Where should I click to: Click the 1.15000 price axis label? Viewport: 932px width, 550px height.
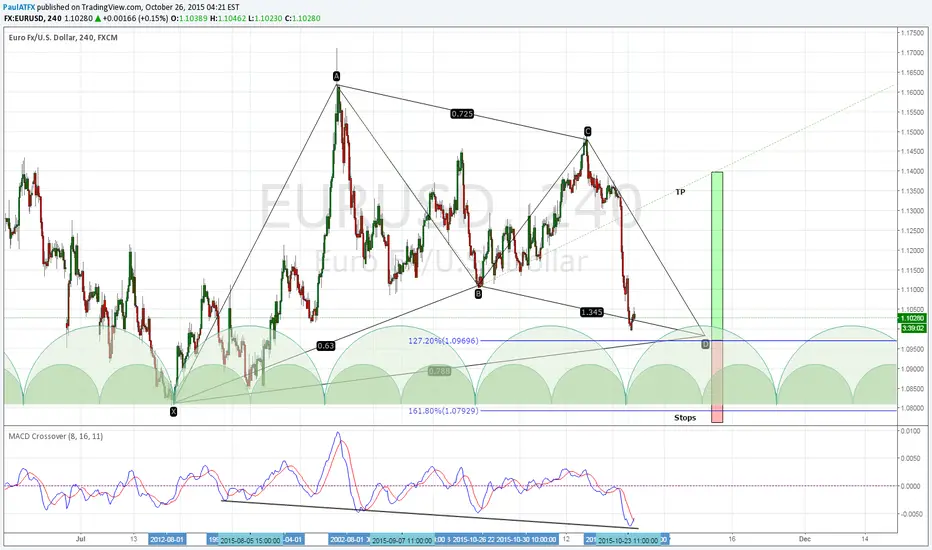pyautogui.click(x=912, y=132)
